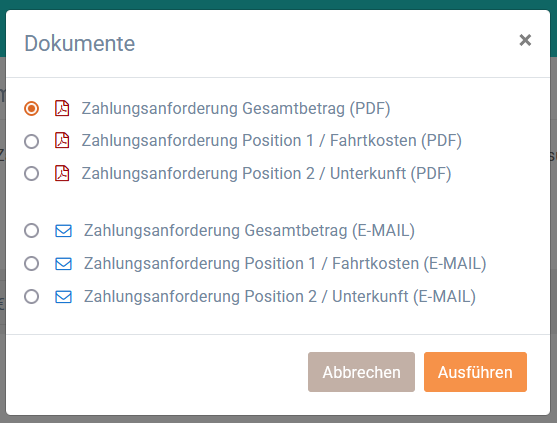Click the Ausführen button

click(475, 372)
